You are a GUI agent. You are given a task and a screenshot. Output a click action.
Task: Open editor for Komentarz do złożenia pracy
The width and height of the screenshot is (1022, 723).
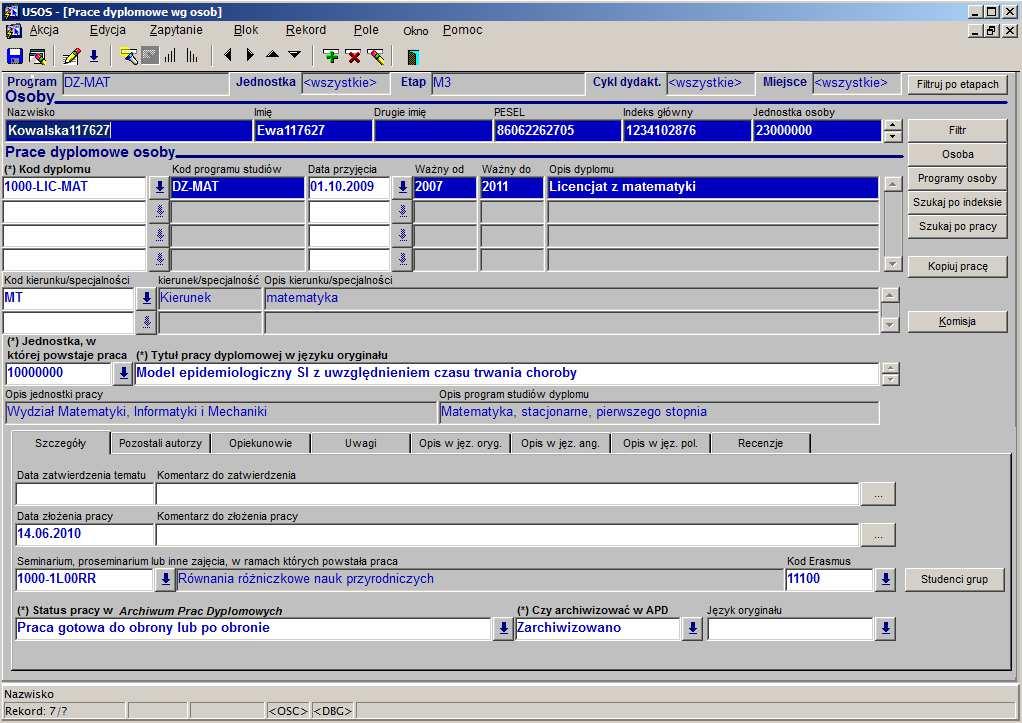point(878,535)
